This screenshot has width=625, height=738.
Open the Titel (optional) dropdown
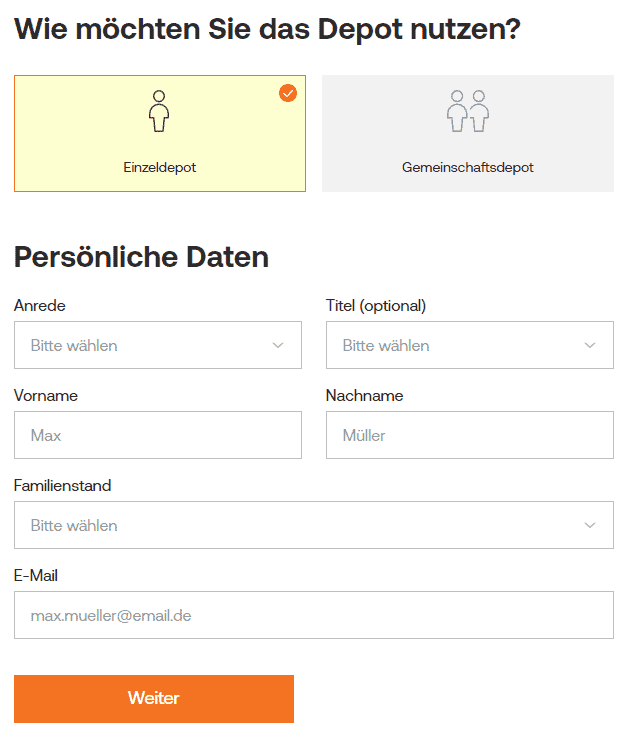(x=470, y=345)
